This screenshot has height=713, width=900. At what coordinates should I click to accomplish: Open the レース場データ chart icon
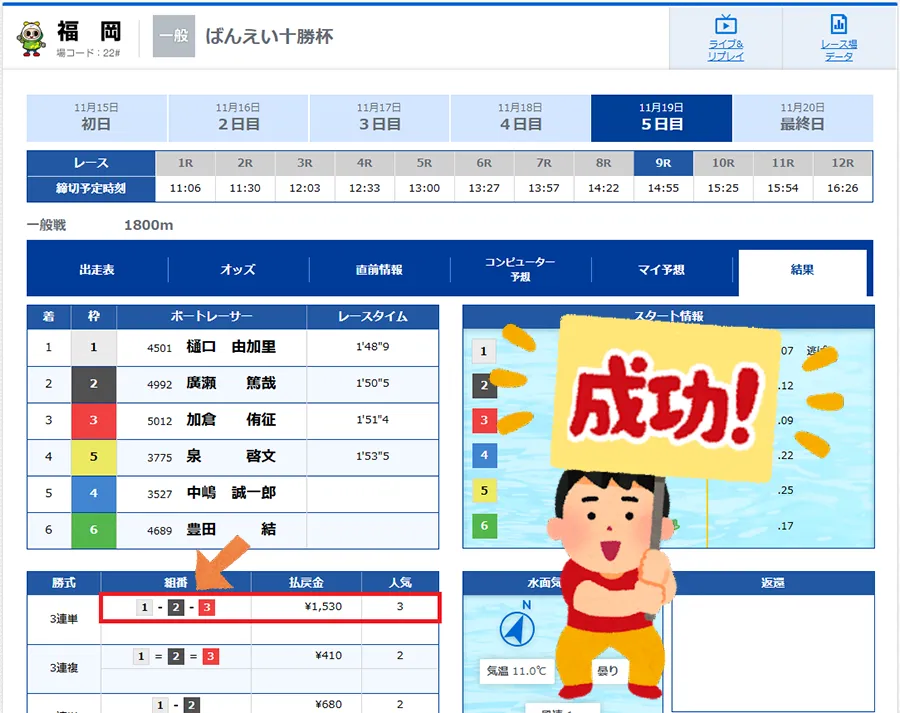click(838, 26)
